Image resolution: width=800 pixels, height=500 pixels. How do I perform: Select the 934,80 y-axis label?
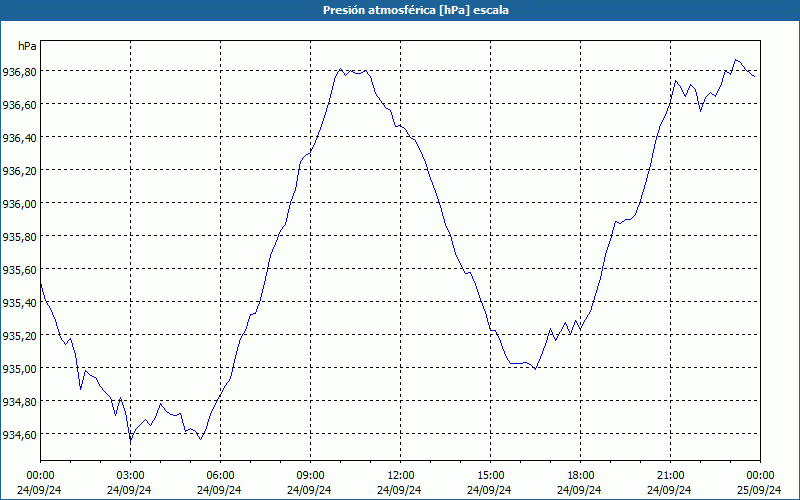coord(19,402)
